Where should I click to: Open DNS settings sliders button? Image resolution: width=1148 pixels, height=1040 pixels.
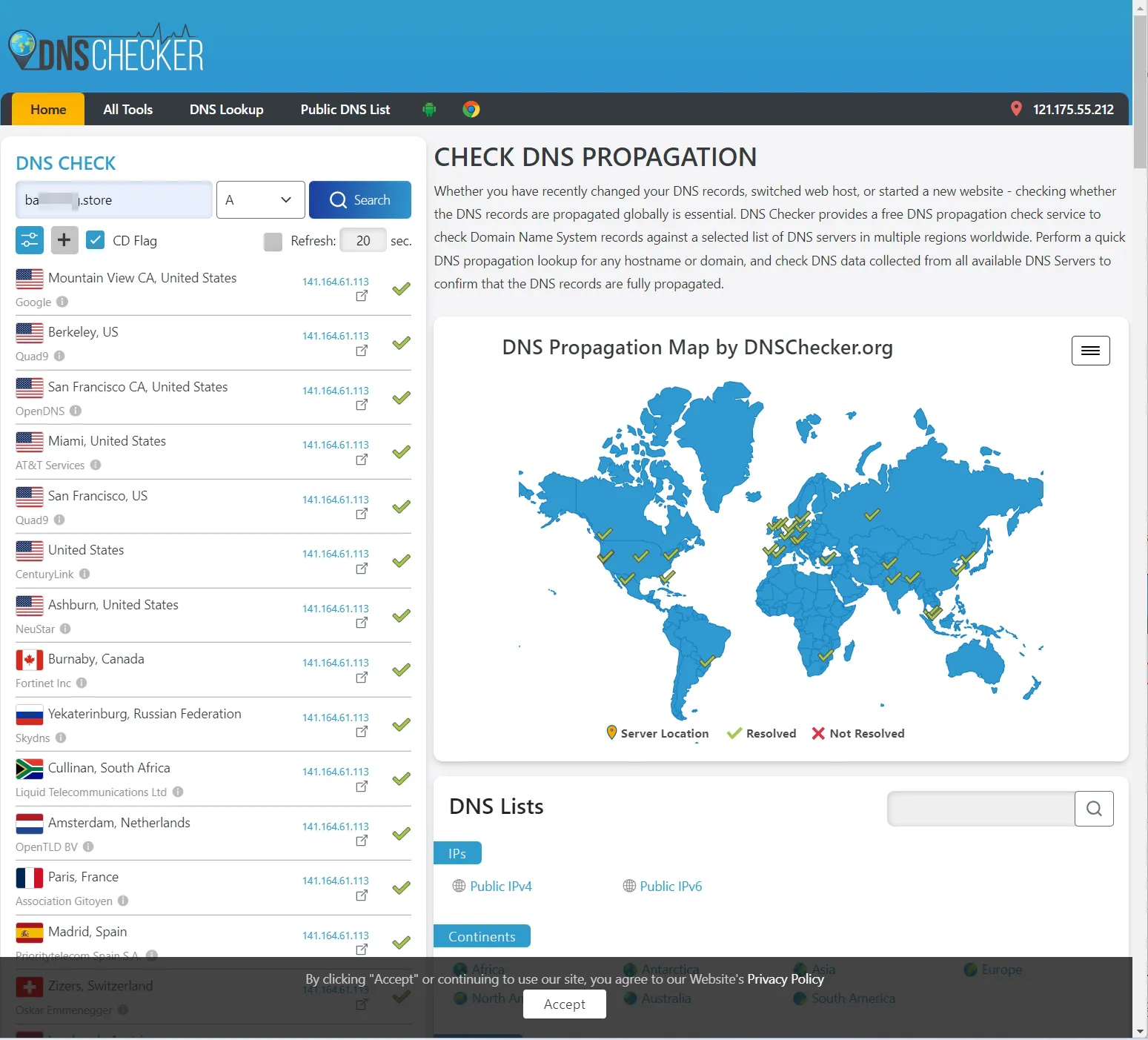[30, 240]
